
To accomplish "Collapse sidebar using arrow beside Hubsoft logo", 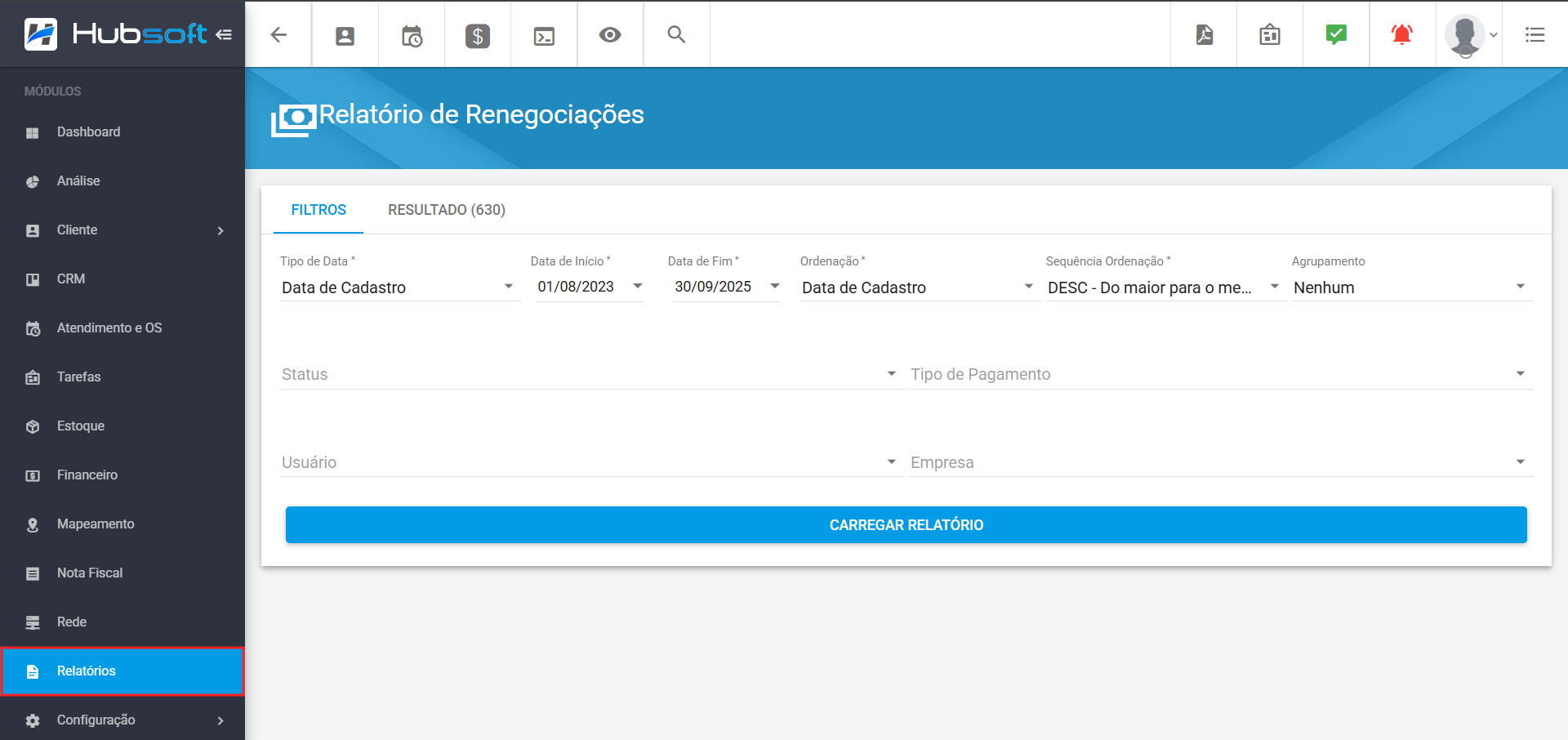I will pos(224,34).
